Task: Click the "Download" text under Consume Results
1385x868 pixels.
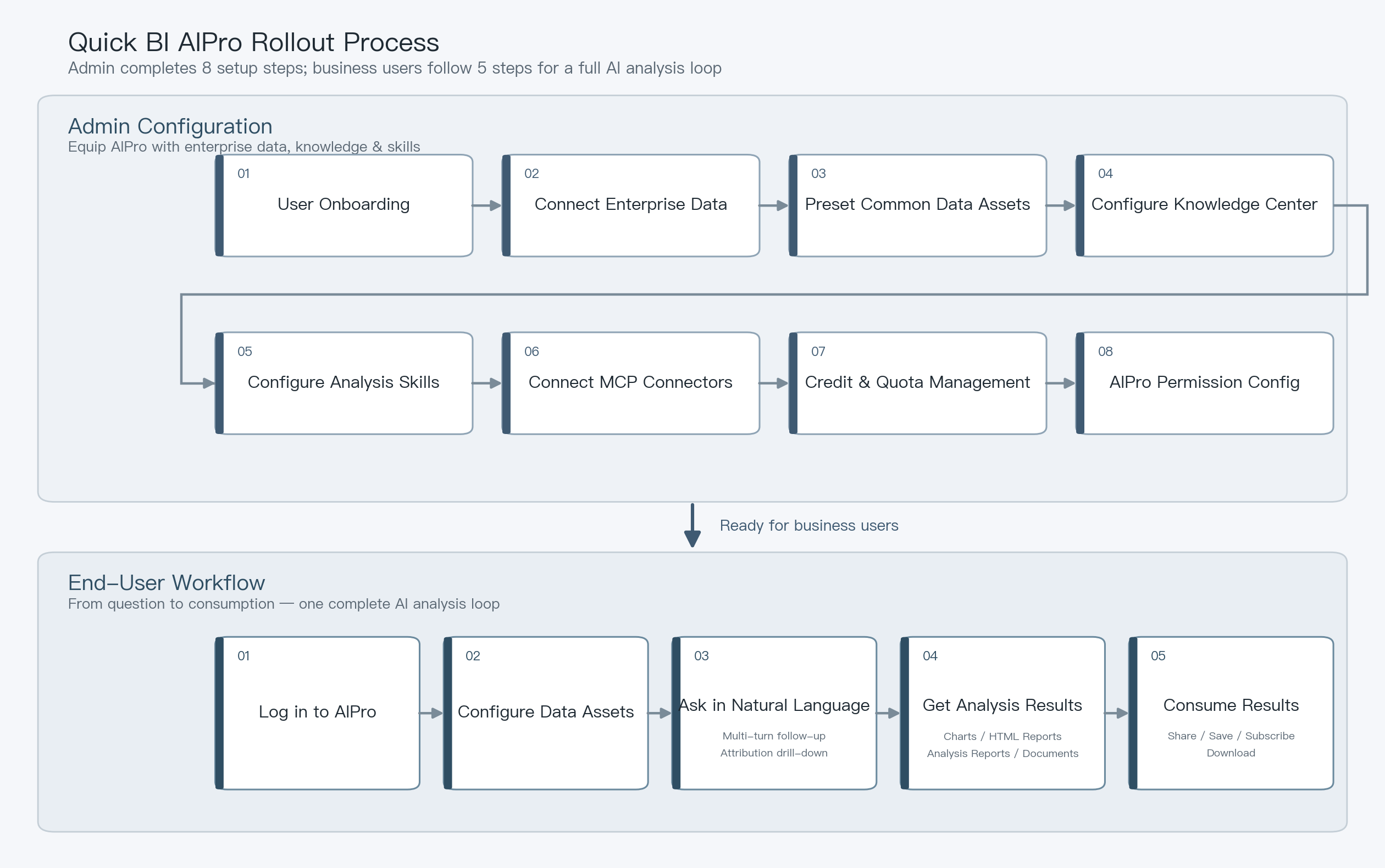Action: pos(1231,753)
